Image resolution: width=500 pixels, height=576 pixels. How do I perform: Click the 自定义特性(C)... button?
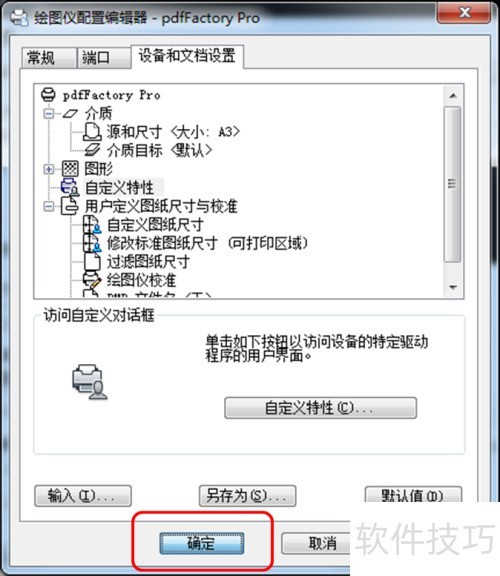pyautogui.click(x=320, y=408)
